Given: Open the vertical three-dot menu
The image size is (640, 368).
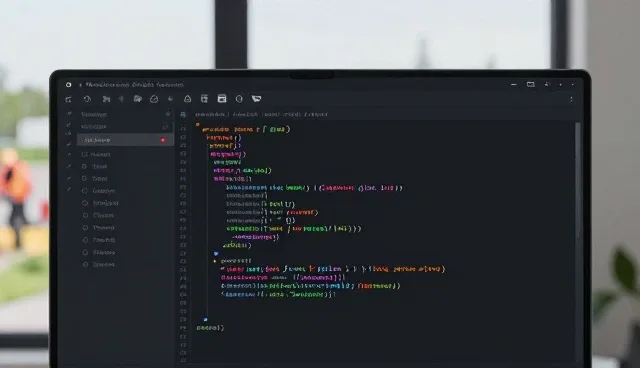Looking at the screenshot, I should click(x=571, y=99).
